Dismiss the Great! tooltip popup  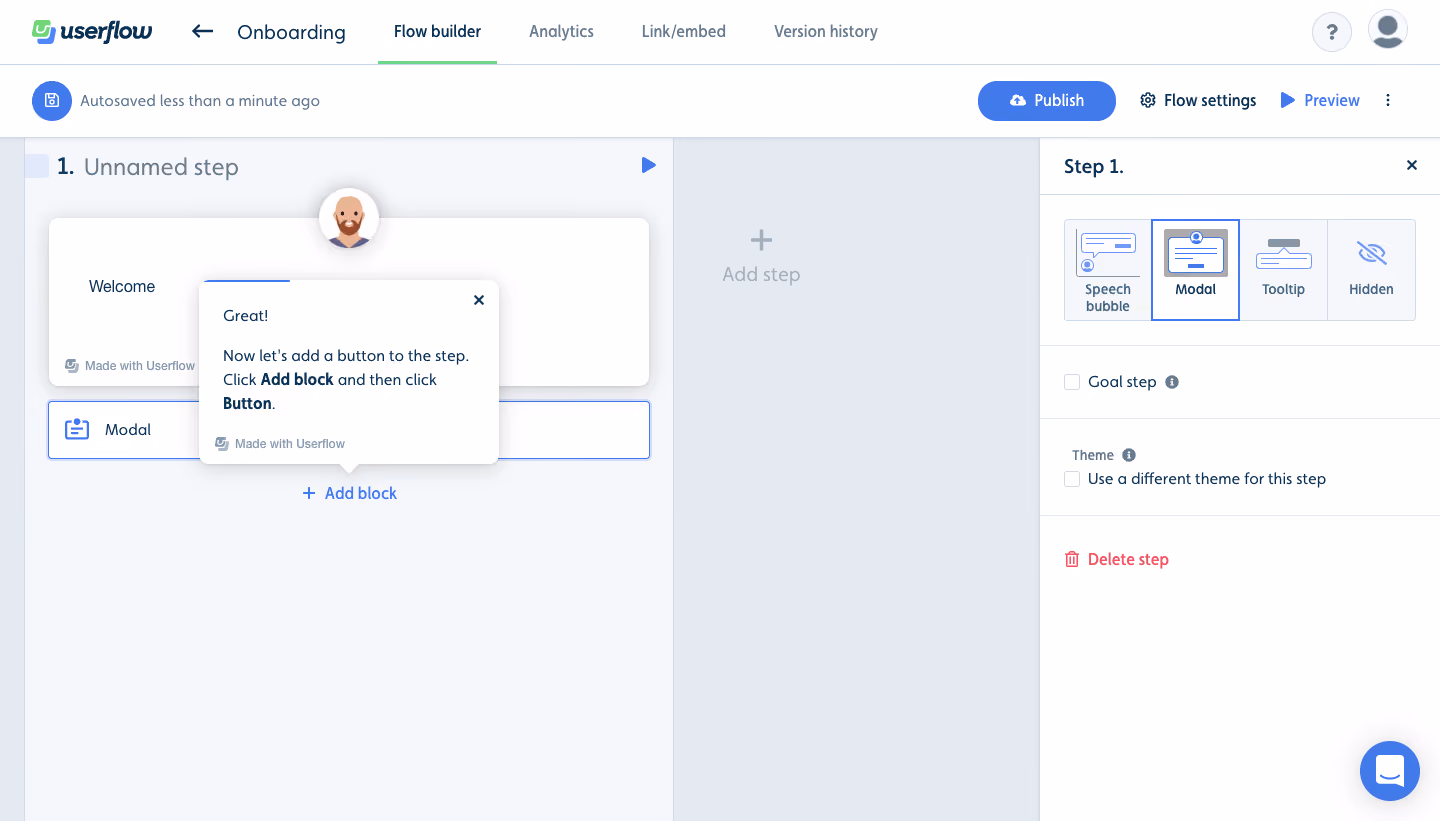click(479, 300)
